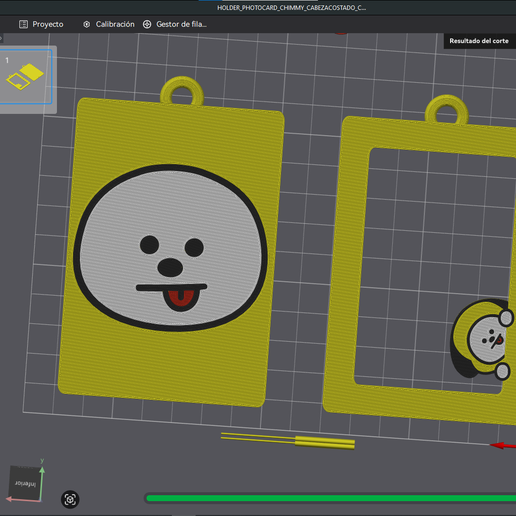Click the yellow purge line on the bed

point(288,441)
